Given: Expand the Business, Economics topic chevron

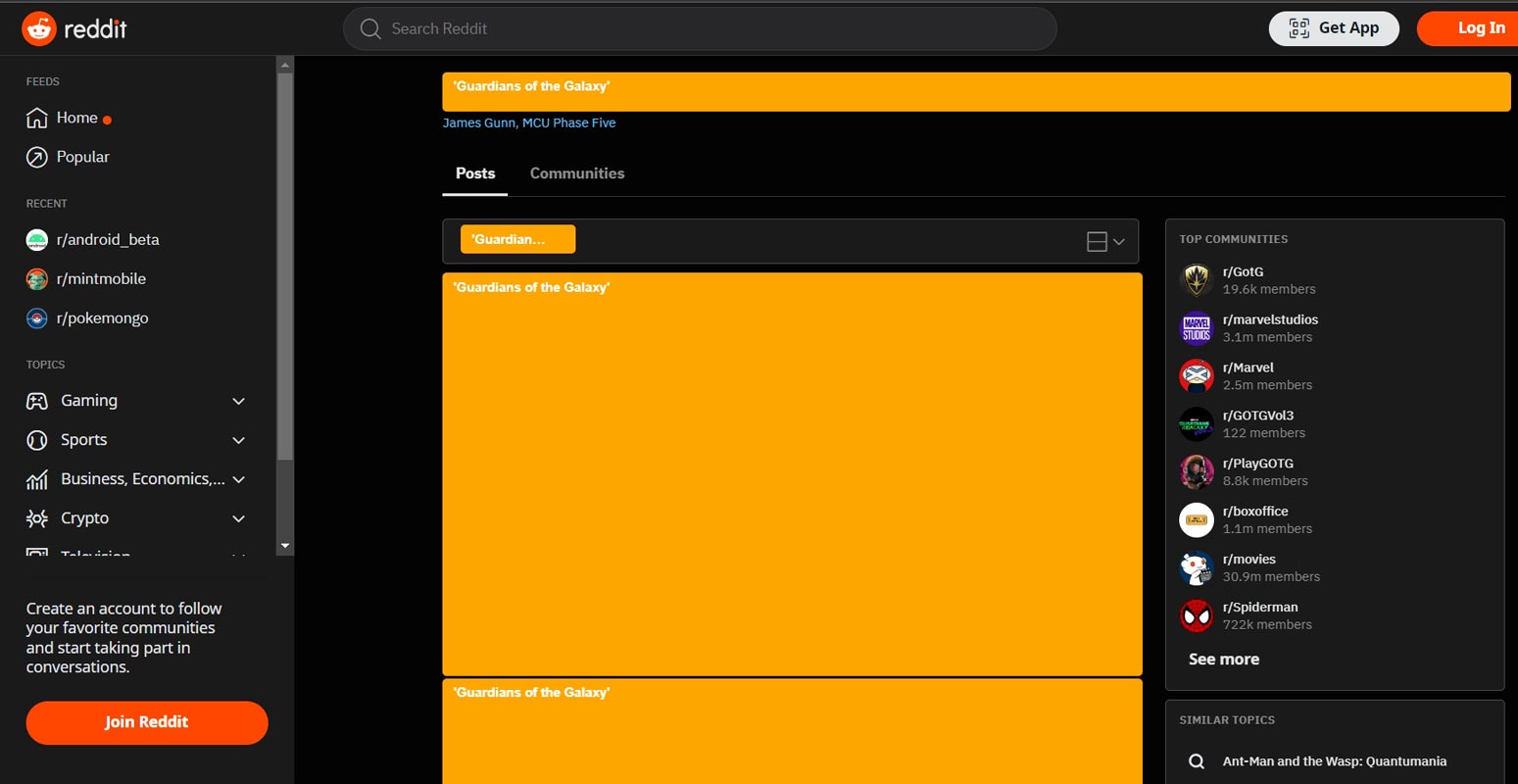Looking at the screenshot, I should coord(238,479).
